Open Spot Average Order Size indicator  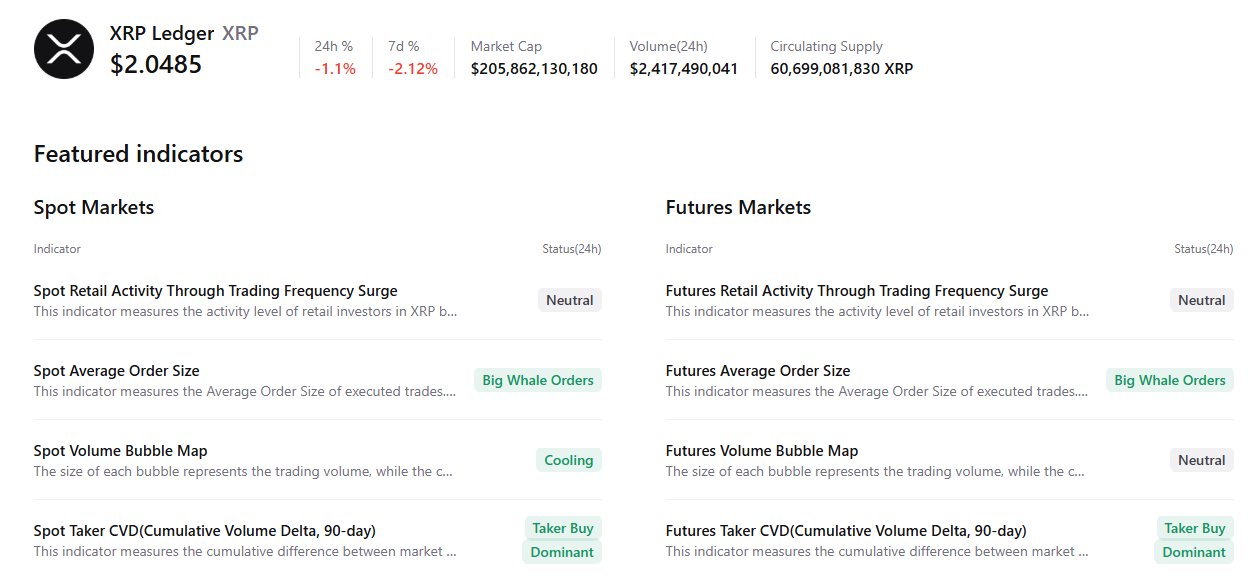(116, 371)
